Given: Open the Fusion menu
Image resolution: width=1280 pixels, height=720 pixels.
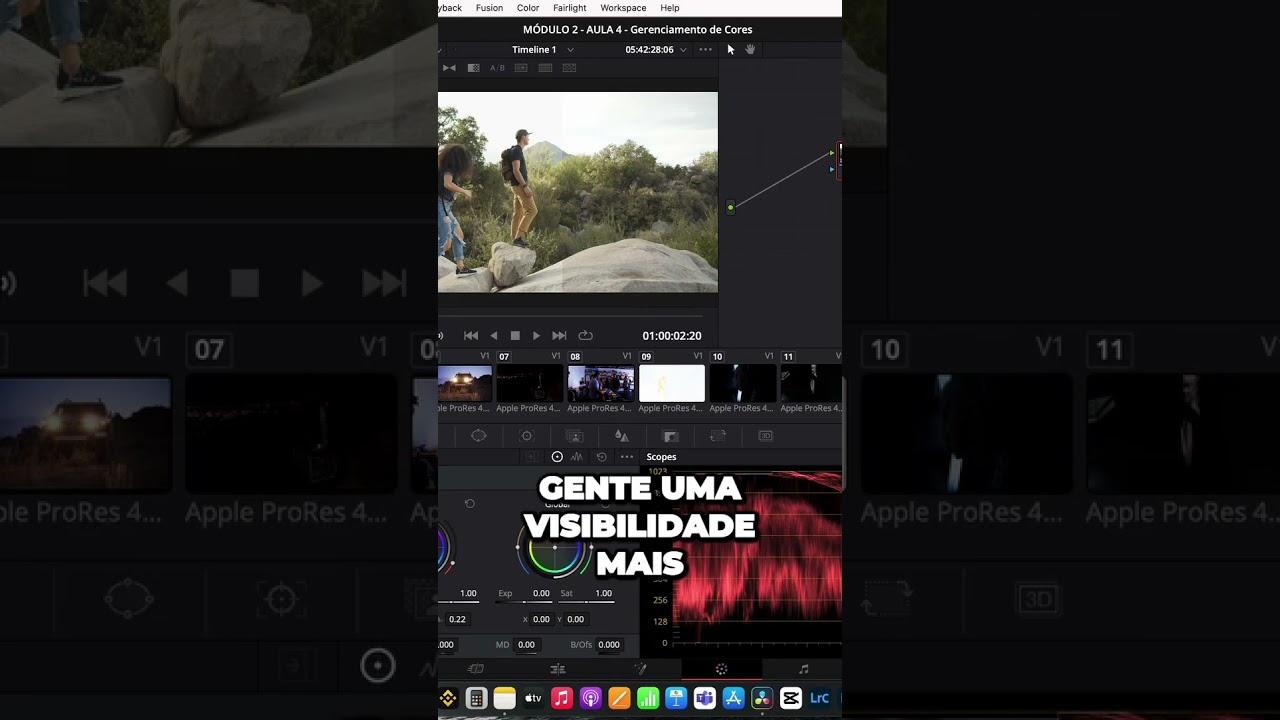Looking at the screenshot, I should point(489,8).
